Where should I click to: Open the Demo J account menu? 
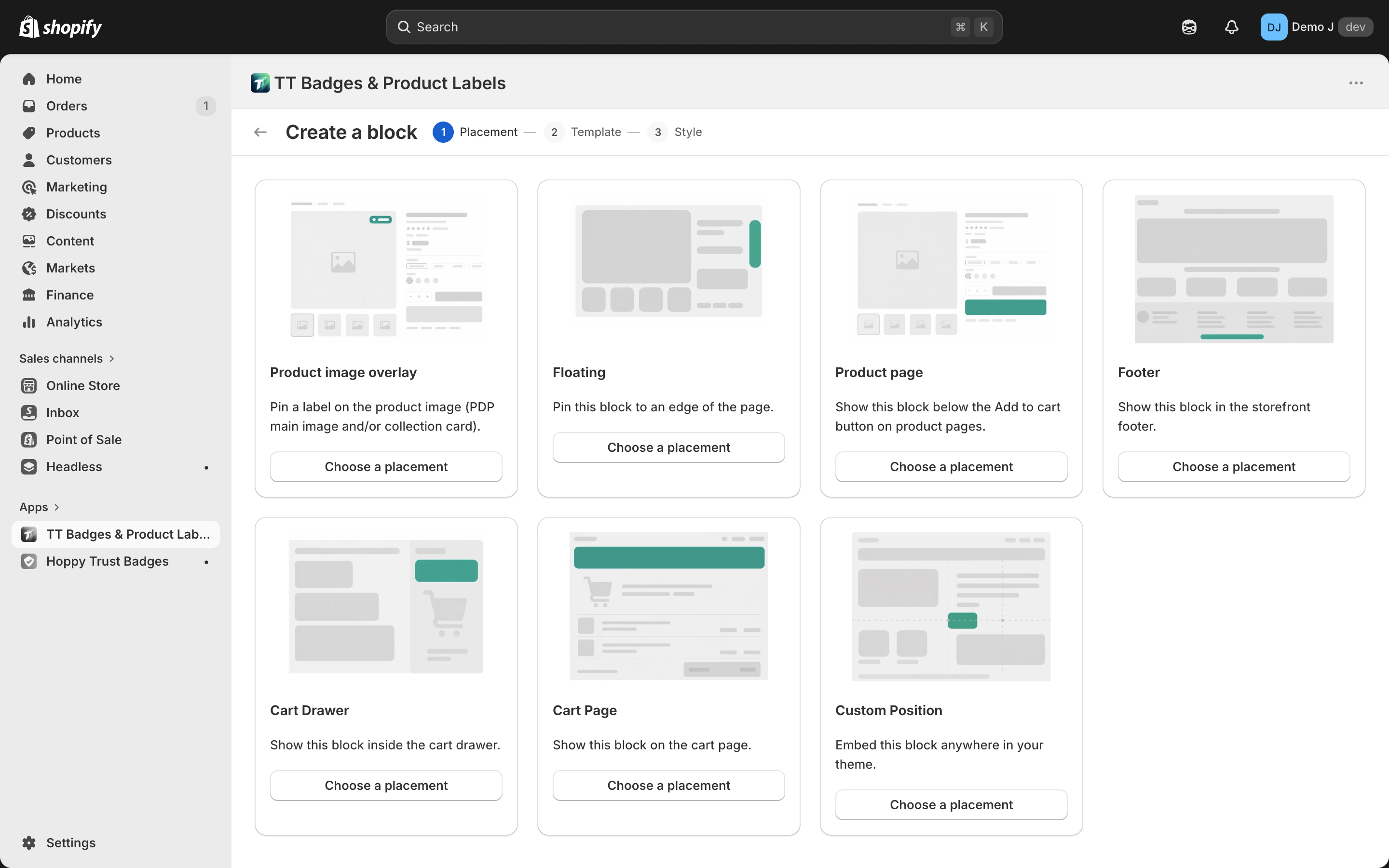[1316, 27]
